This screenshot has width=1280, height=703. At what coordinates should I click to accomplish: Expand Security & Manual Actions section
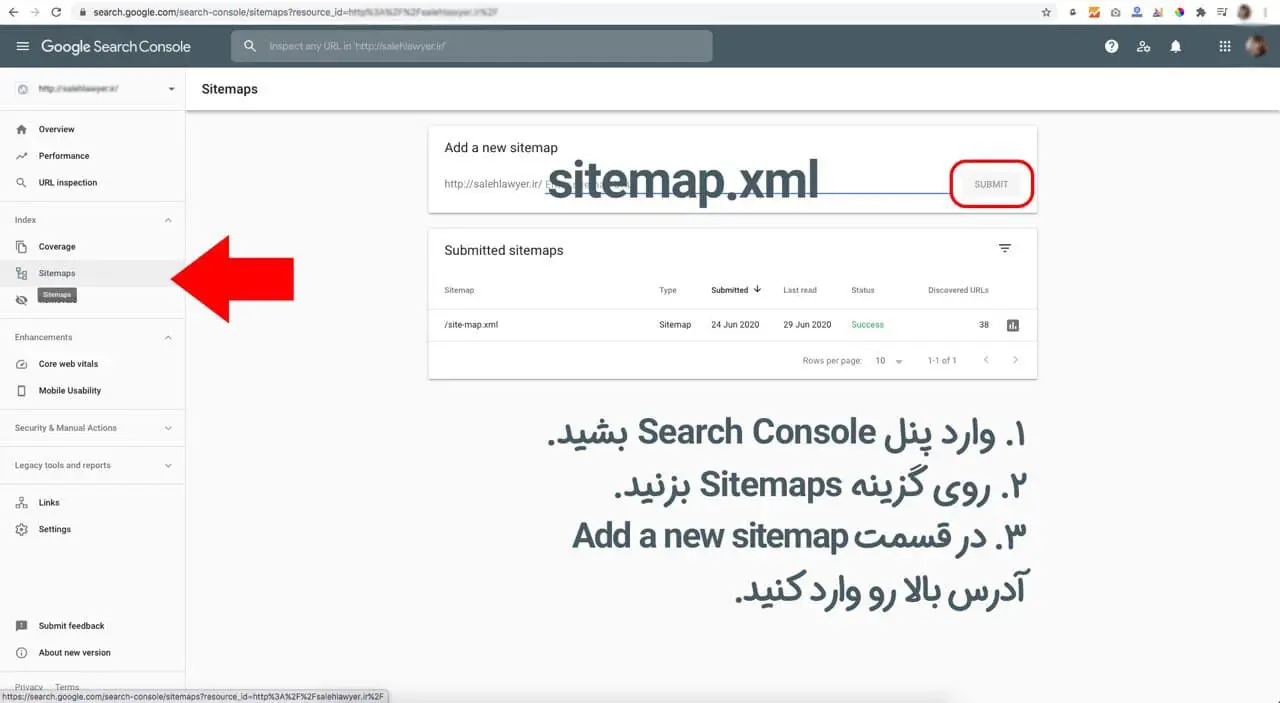pos(168,428)
